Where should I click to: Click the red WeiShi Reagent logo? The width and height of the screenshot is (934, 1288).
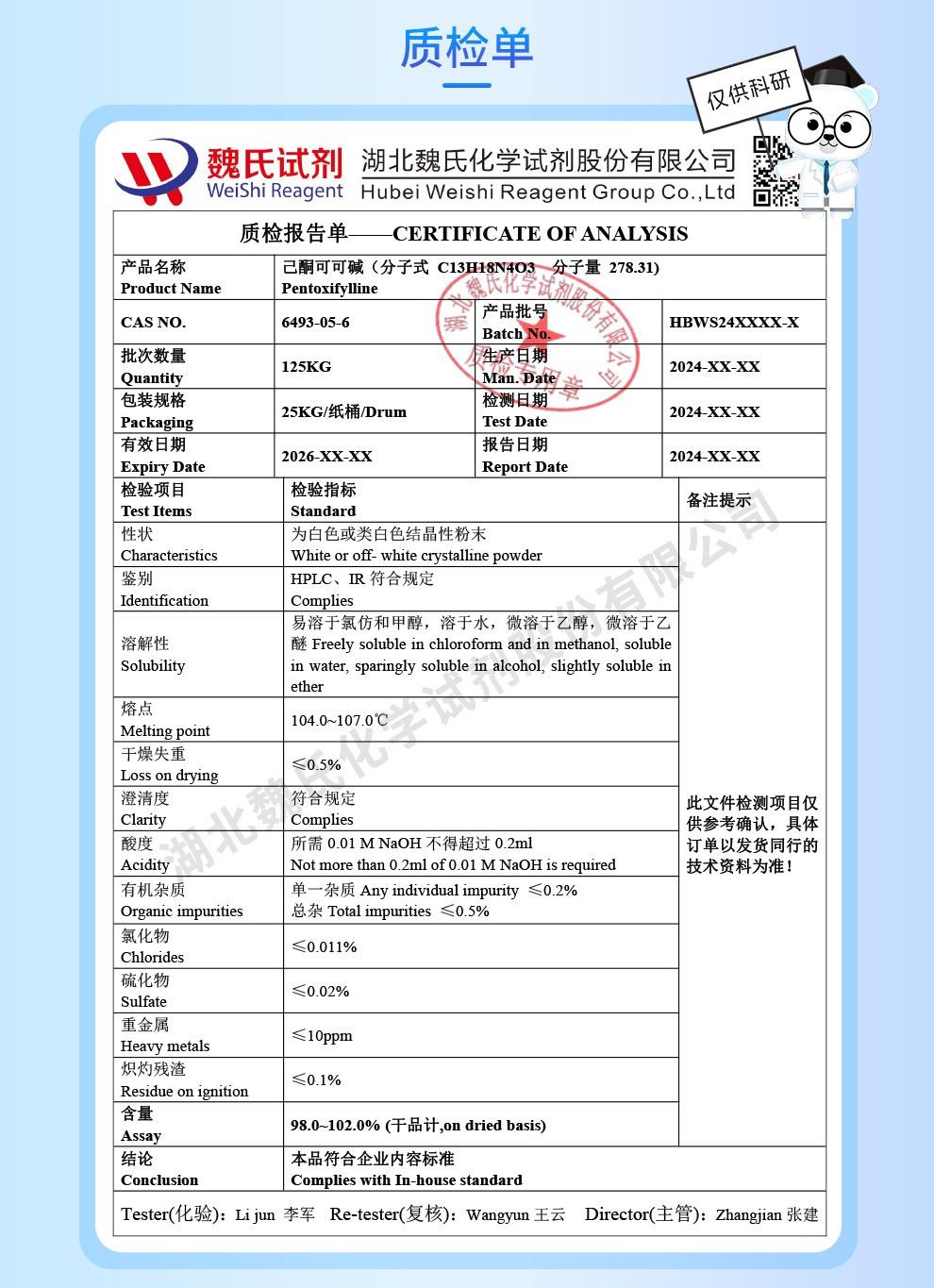coord(226,173)
